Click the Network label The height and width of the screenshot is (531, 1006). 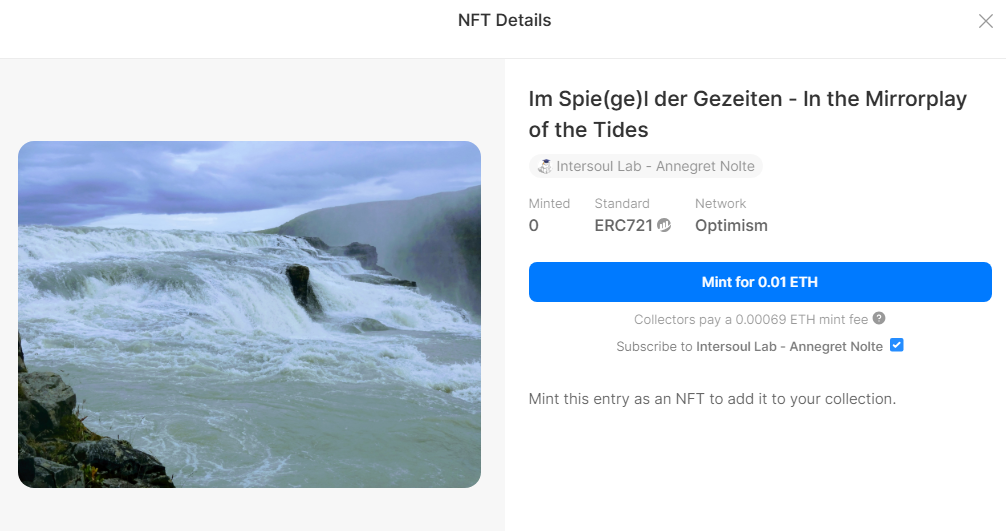click(721, 203)
